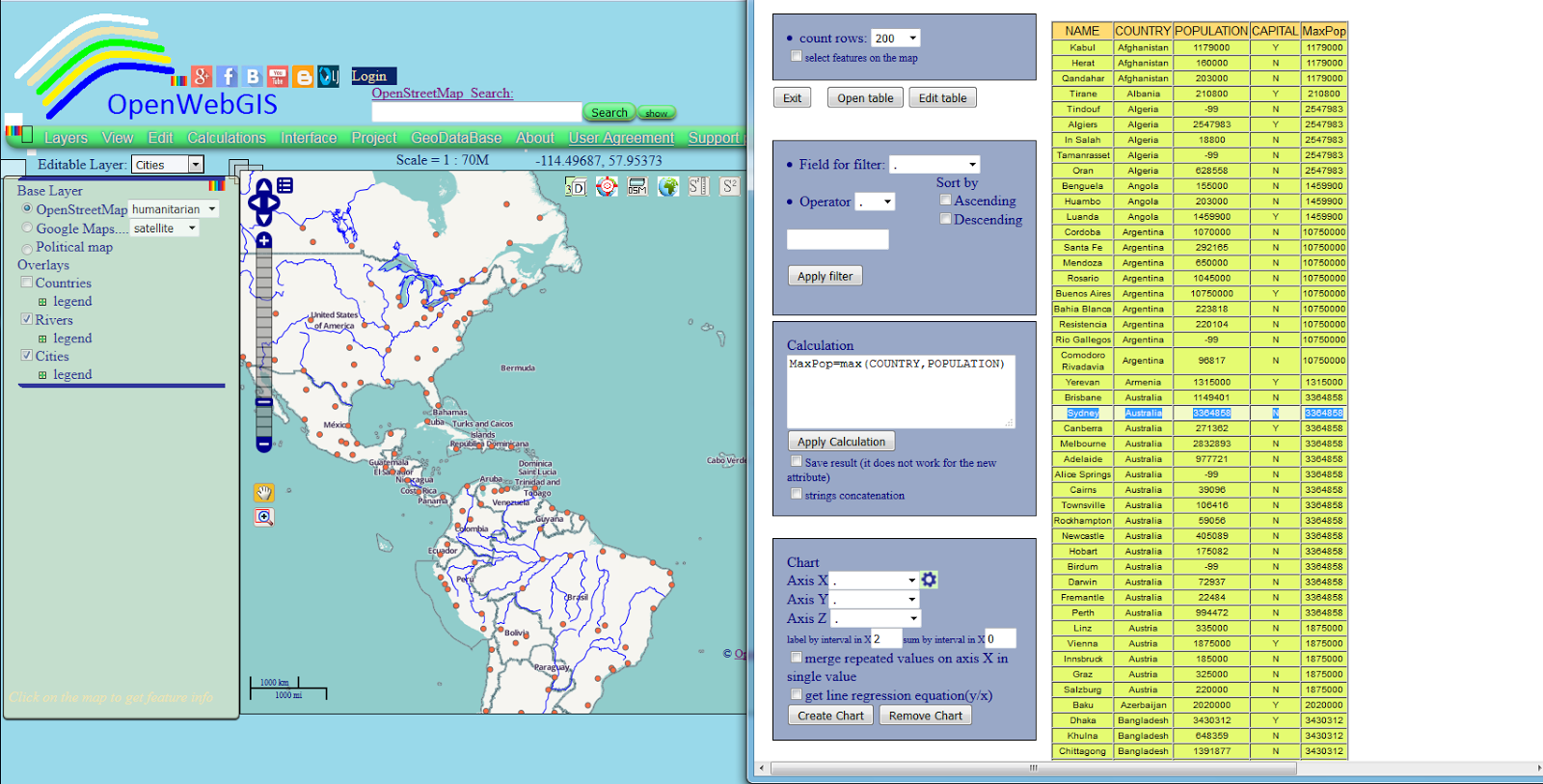
Task: Expand the Cities legend
Action: [42, 375]
